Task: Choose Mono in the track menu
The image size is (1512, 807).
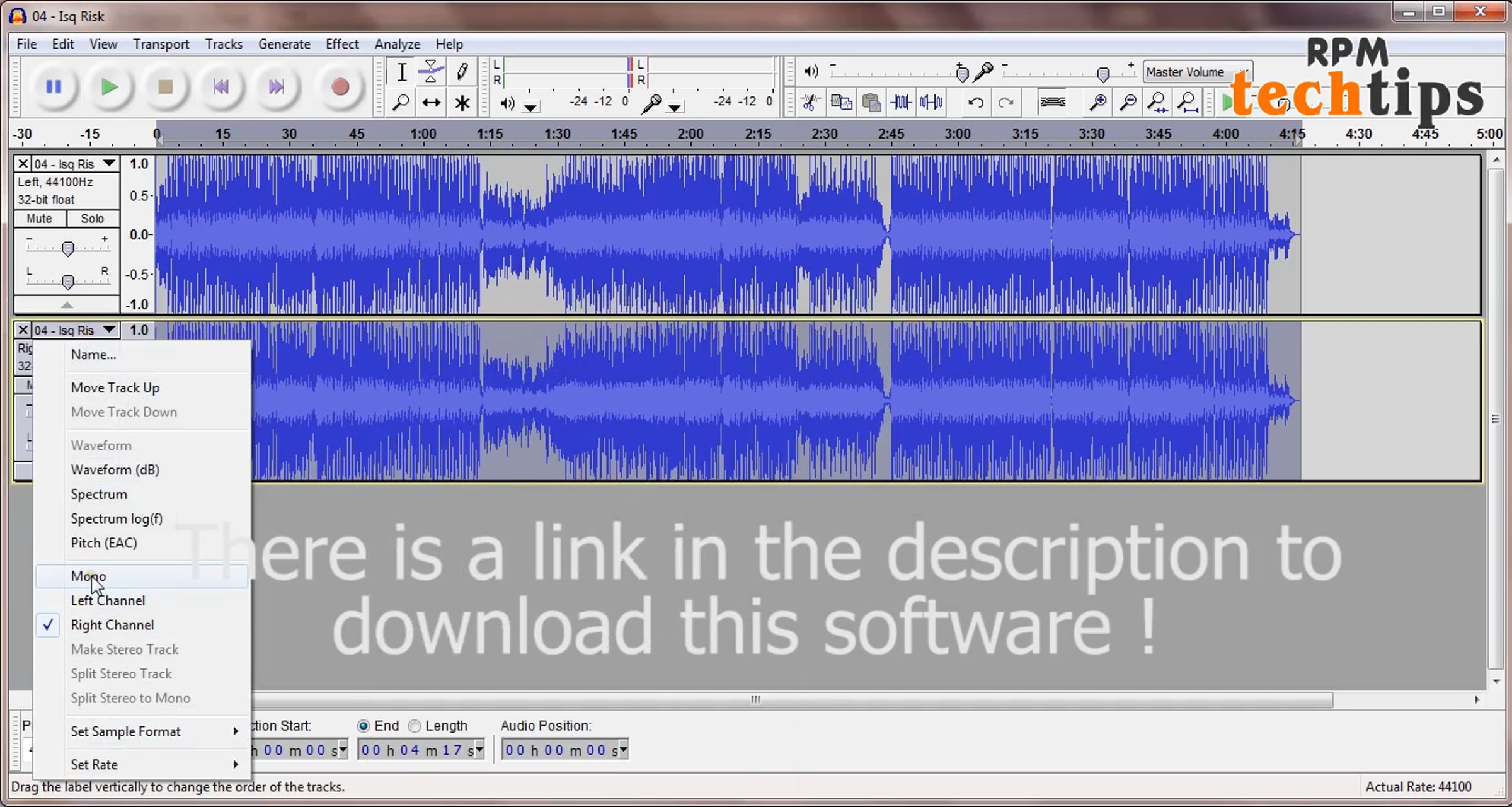Action: point(89,576)
